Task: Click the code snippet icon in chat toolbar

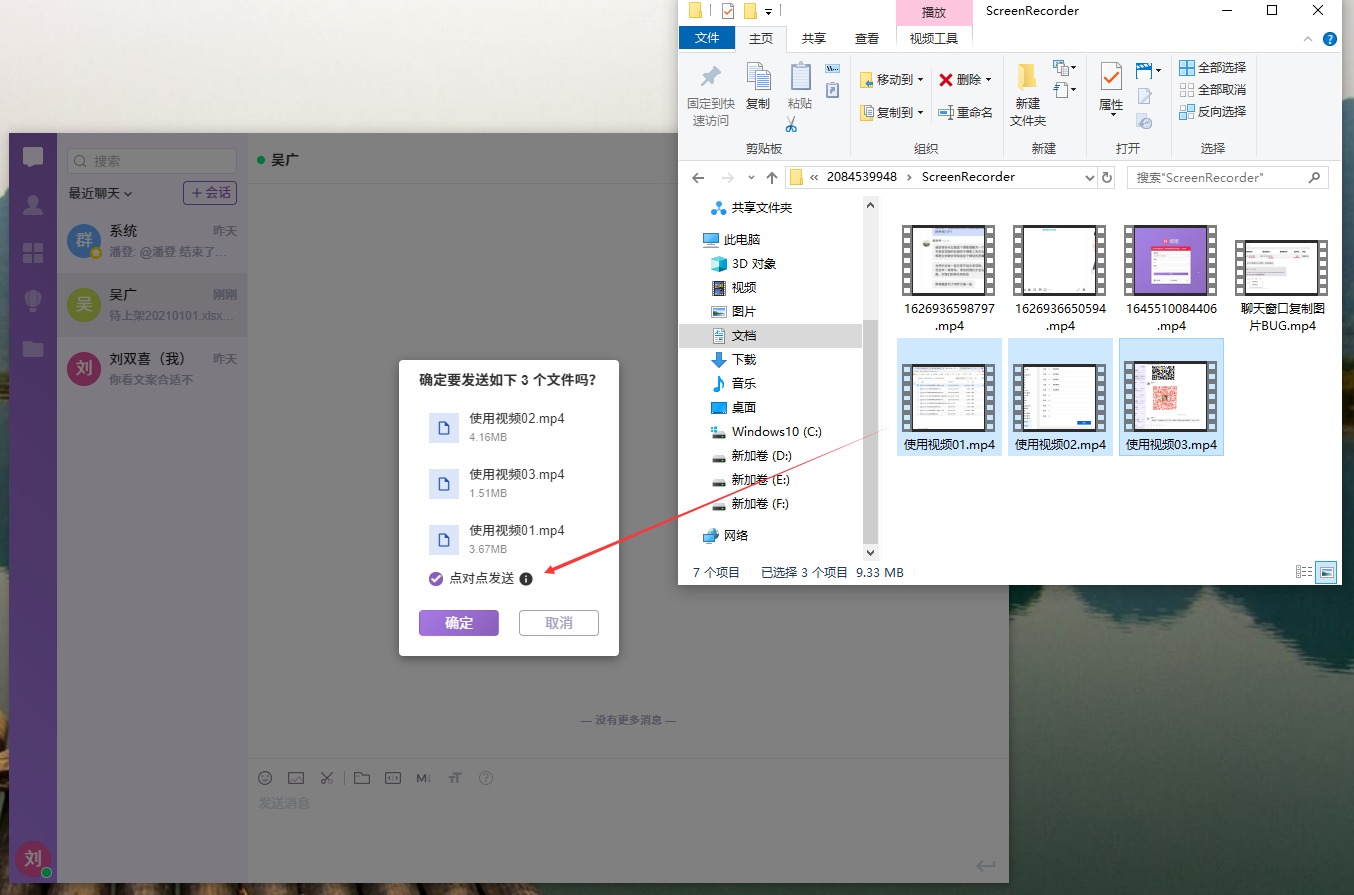Action: click(x=393, y=777)
